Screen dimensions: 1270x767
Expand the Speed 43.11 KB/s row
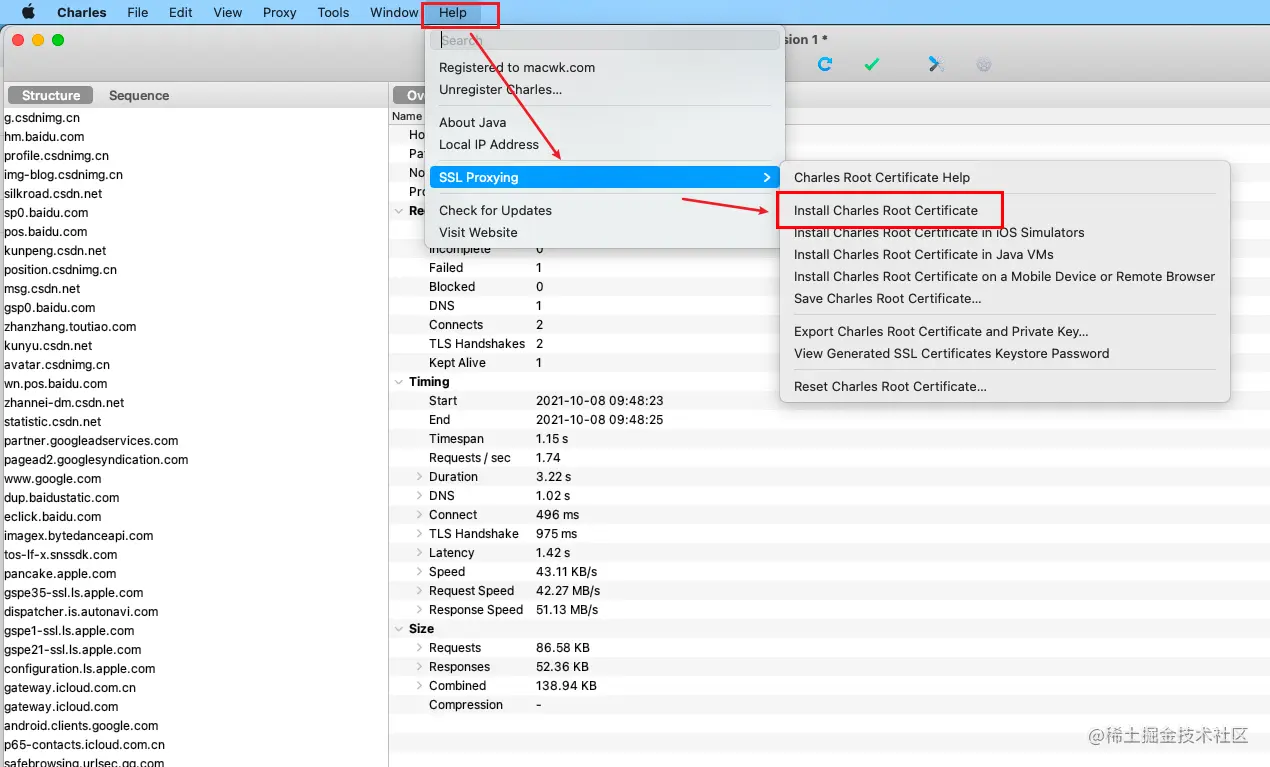pos(420,572)
